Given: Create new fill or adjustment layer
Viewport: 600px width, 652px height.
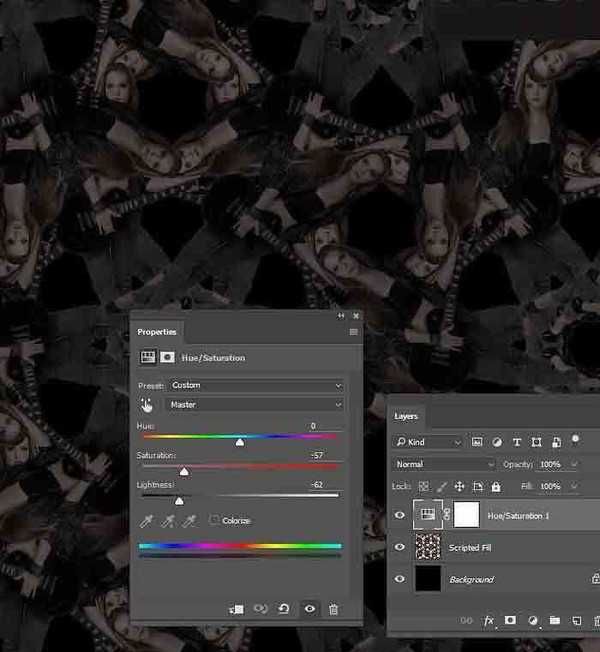Looking at the screenshot, I should point(533,621).
